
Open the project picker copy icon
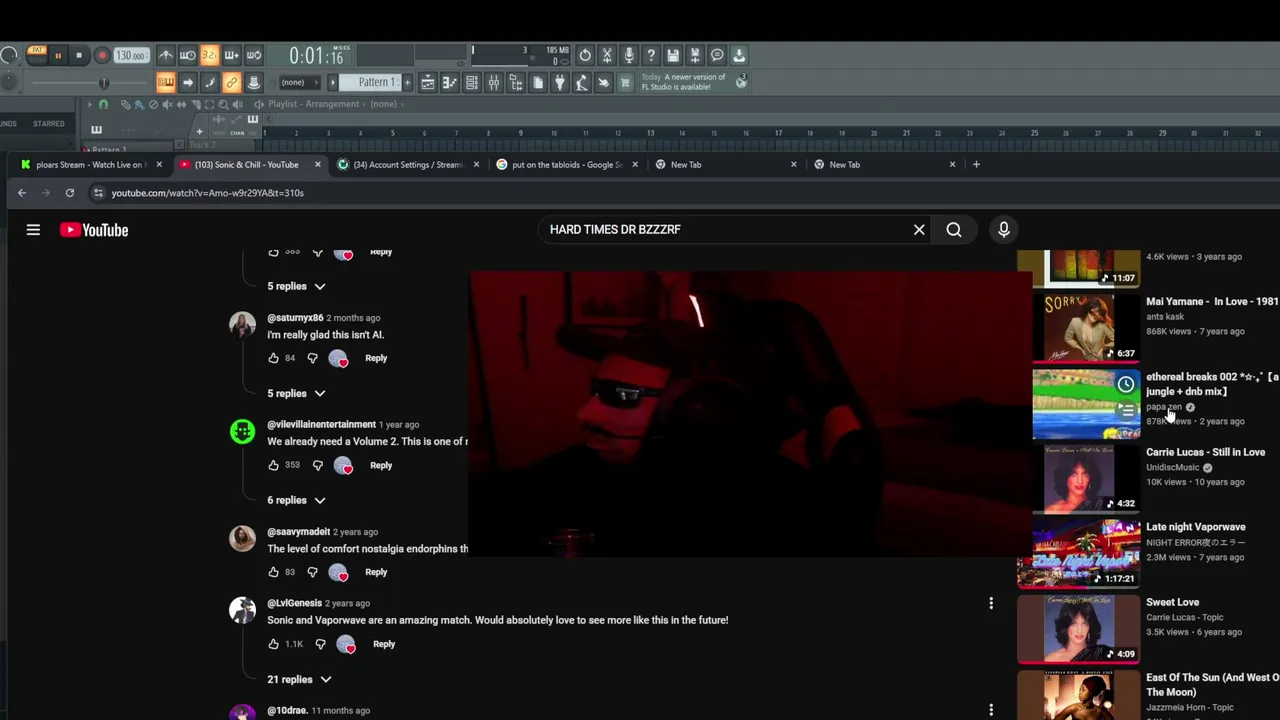click(538, 82)
